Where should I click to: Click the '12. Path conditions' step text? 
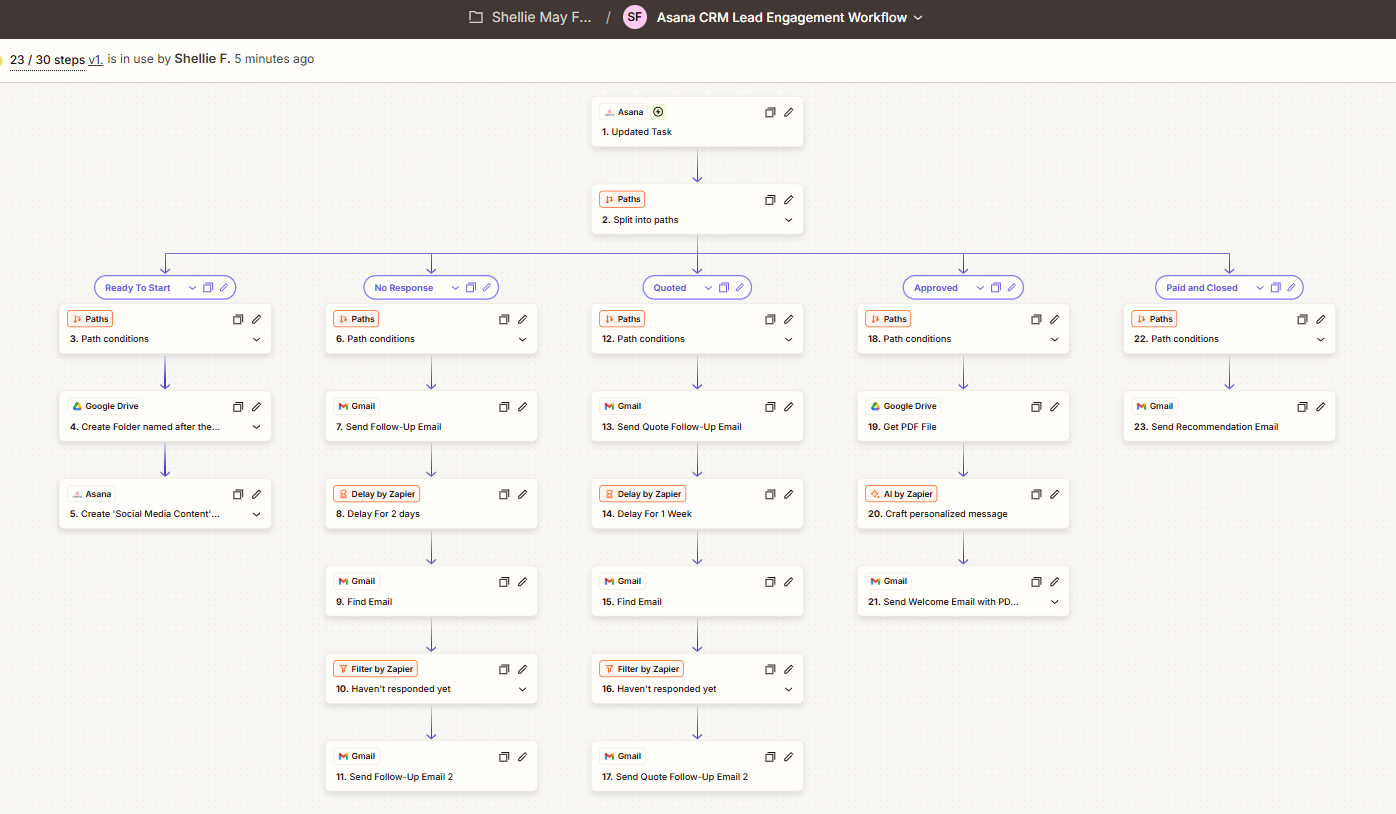(643, 339)
